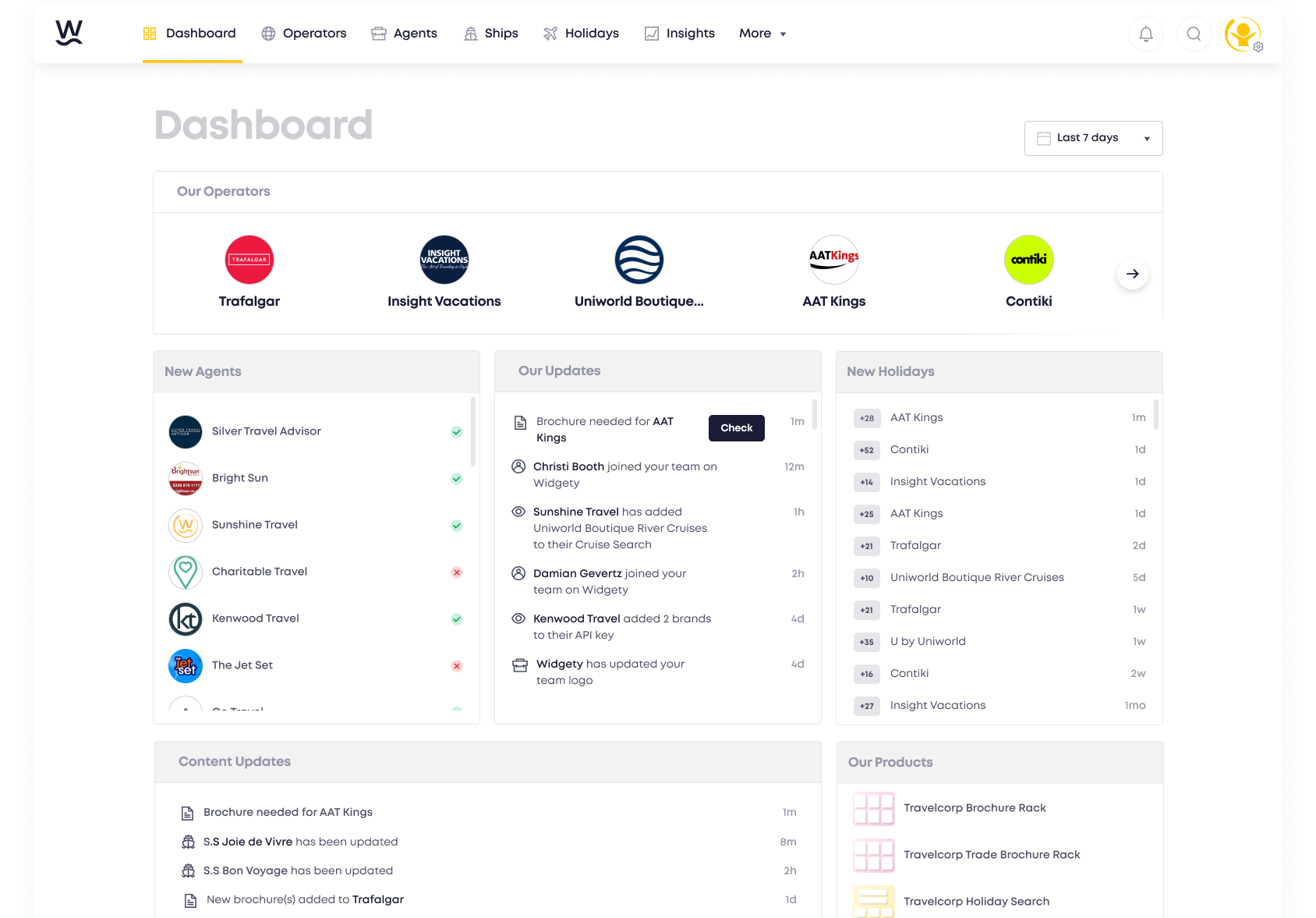Image resolution: width=1316 pixels, height=918 pixels.
Task: Open S.S Joie de Vivre link
Action: [x=248, y=842]
